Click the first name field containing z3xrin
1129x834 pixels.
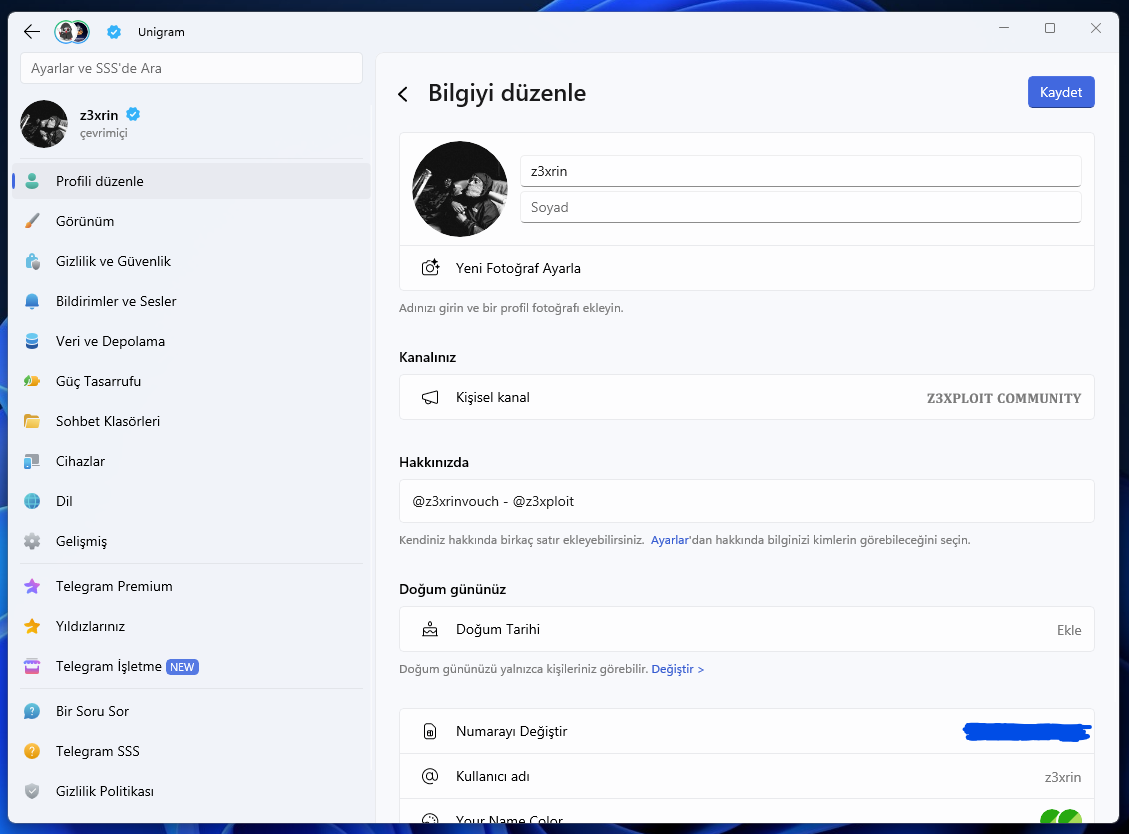coord(801,171)
